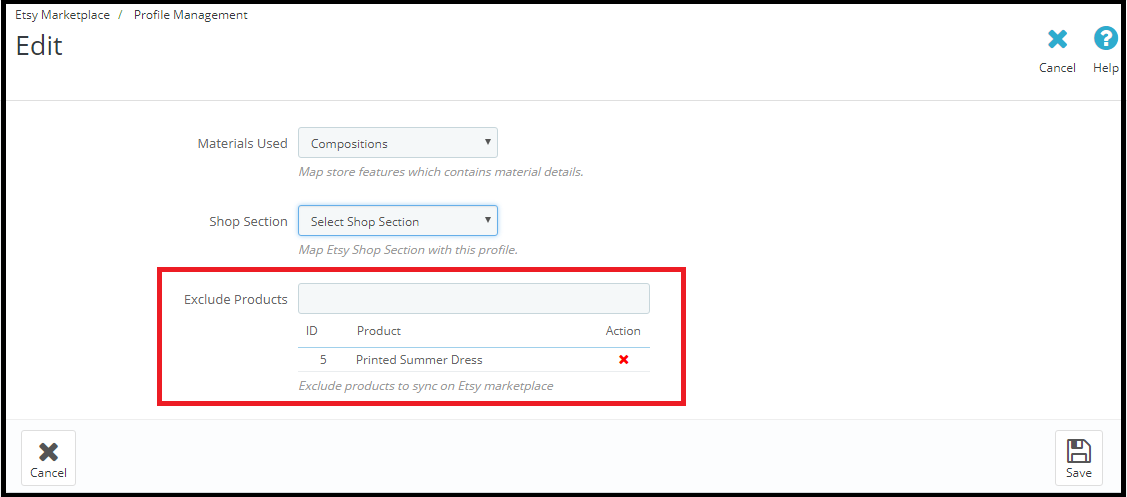Screen dimensions: 1127x497
Task: Expand the Select Shop Section dropdown
Action: [397, 221]
